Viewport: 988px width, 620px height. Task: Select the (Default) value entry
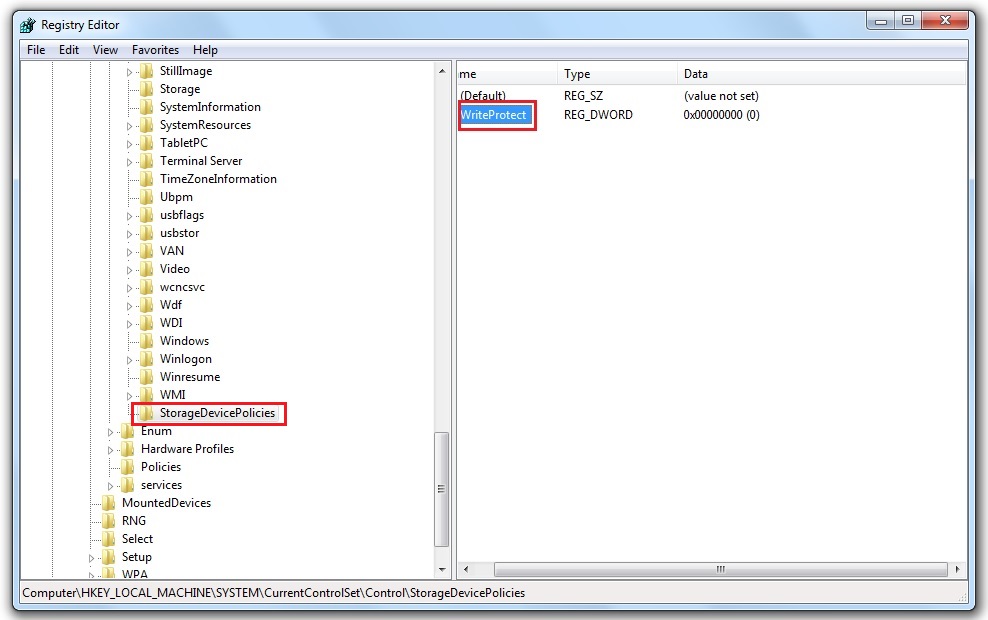point(483,96)
